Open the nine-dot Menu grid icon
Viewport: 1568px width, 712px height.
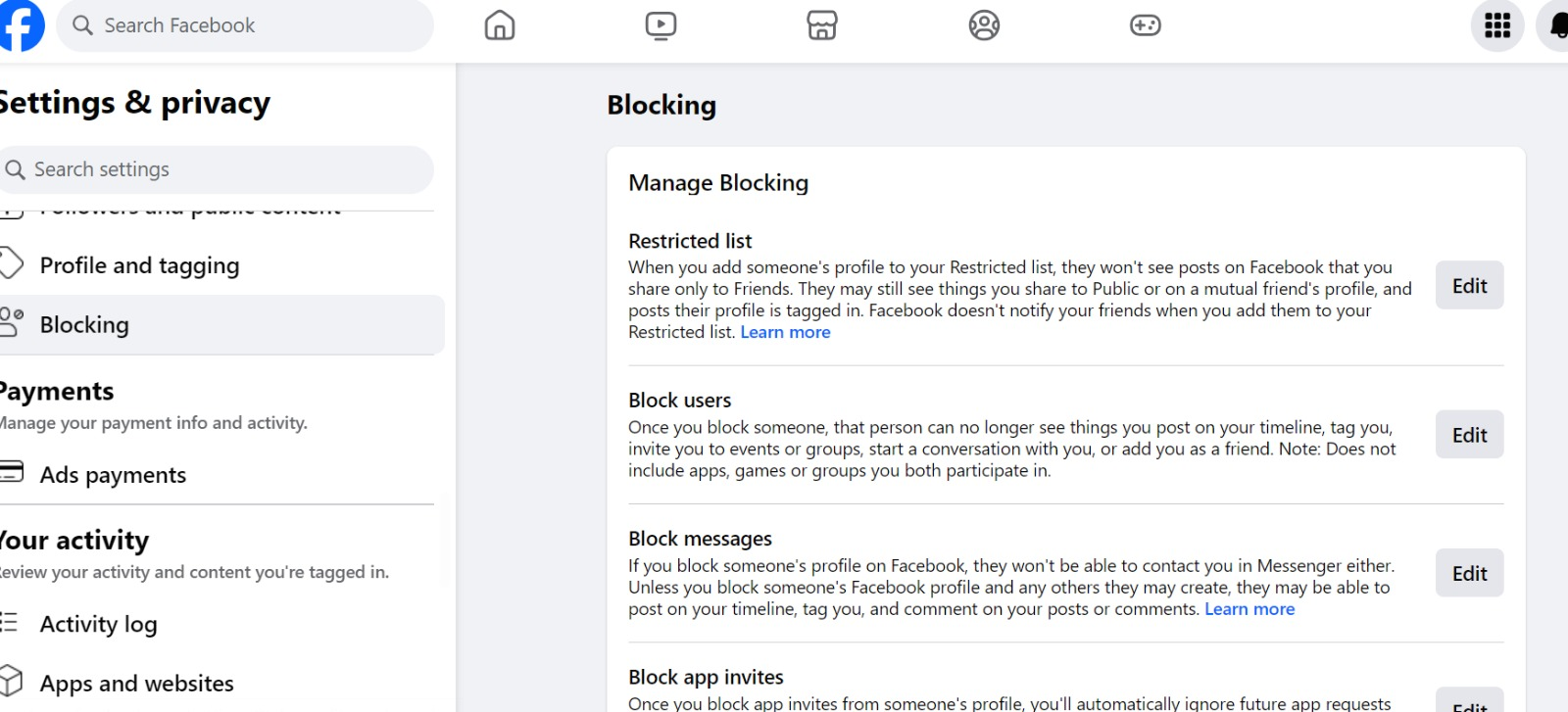tap(1496, 25)
